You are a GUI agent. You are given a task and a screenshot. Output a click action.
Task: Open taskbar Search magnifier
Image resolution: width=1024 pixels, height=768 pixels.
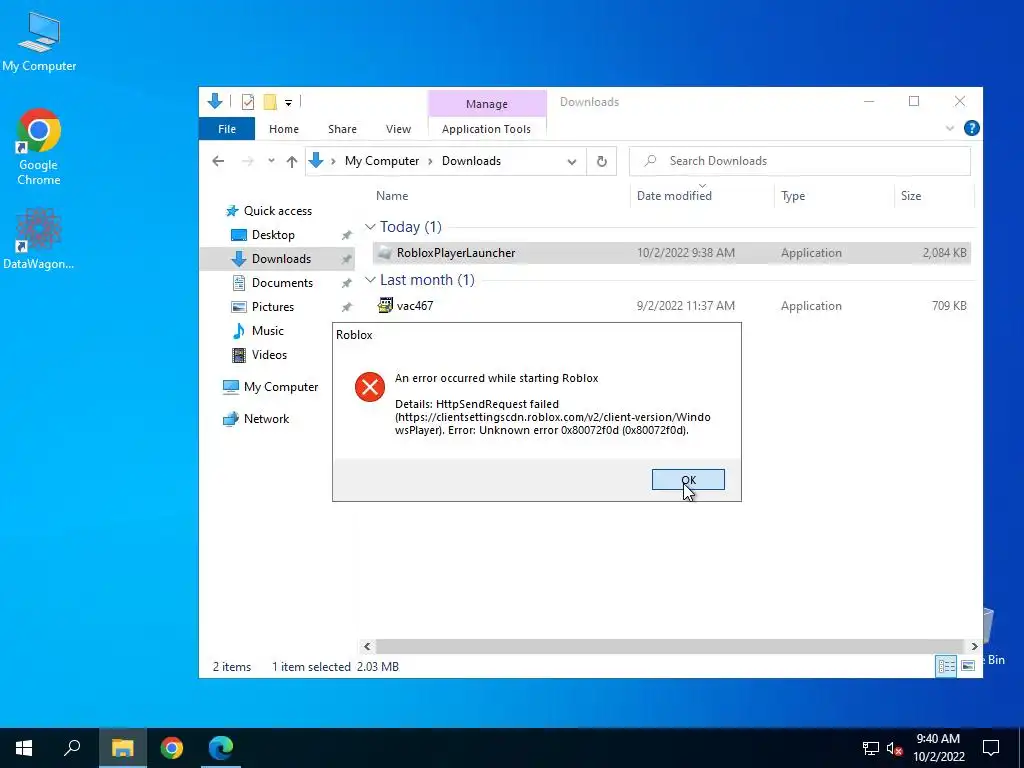coord(72,748)
